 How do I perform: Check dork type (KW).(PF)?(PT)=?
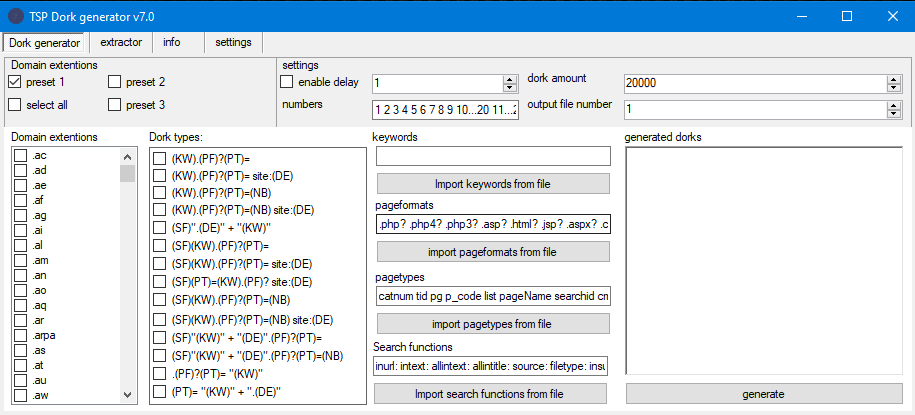pos(159,159)
